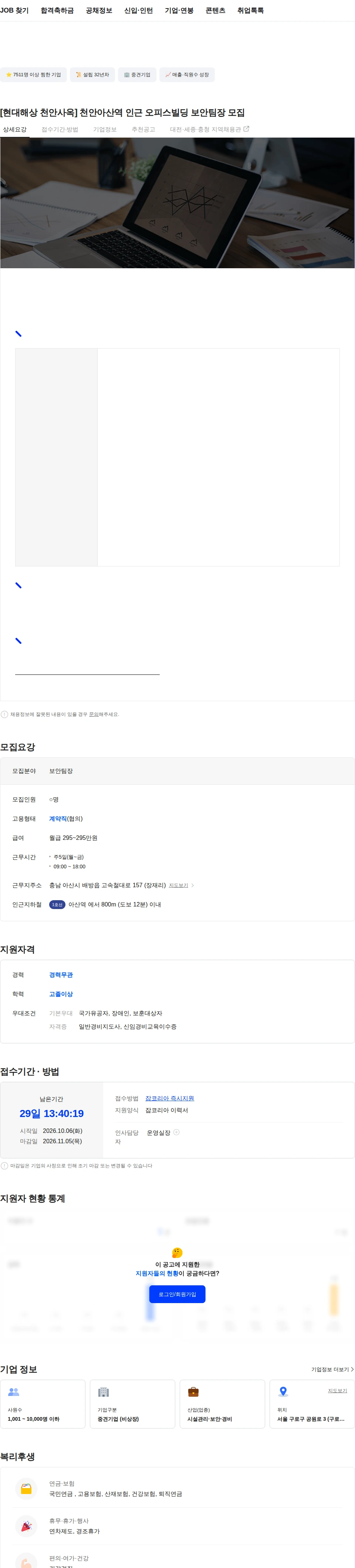Screen dimensions: 355x1568
Task: Open the JOB 찾기 menu
Action: pos(14,10)
